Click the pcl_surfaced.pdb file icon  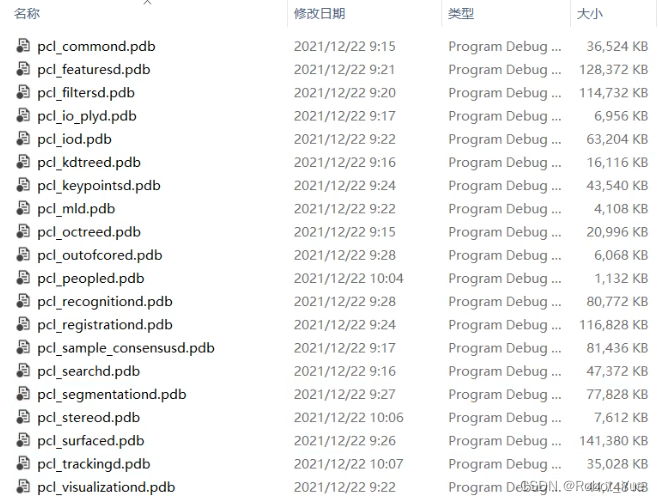(x=23, y=441)
